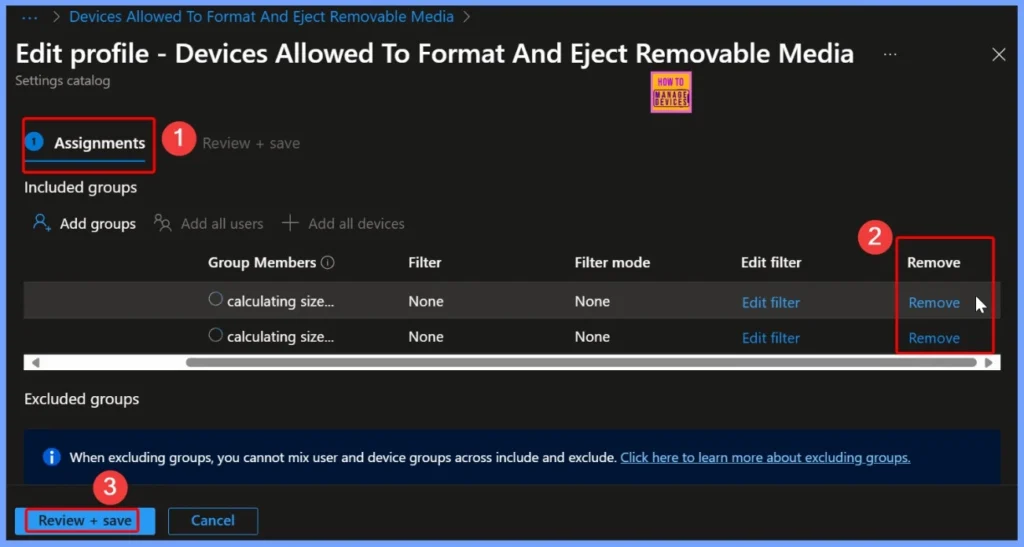Image resolution: width=1024 pixels, height=547 pixels.
Task: Click the Group Members info icon
Action: click(x=328, y=263)
